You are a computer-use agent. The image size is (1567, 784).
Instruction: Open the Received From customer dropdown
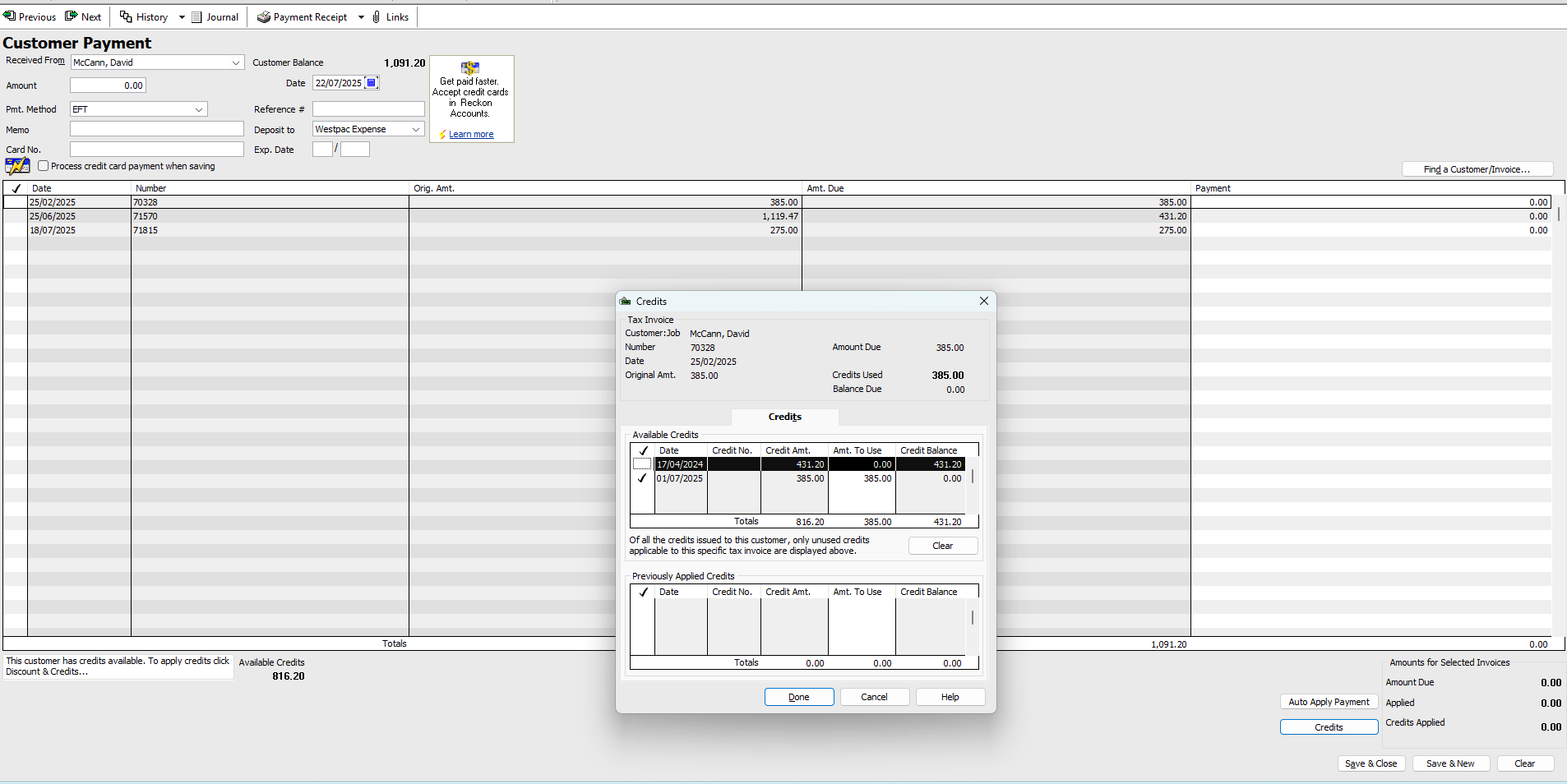pyautogui.click(x=236, y=62)
